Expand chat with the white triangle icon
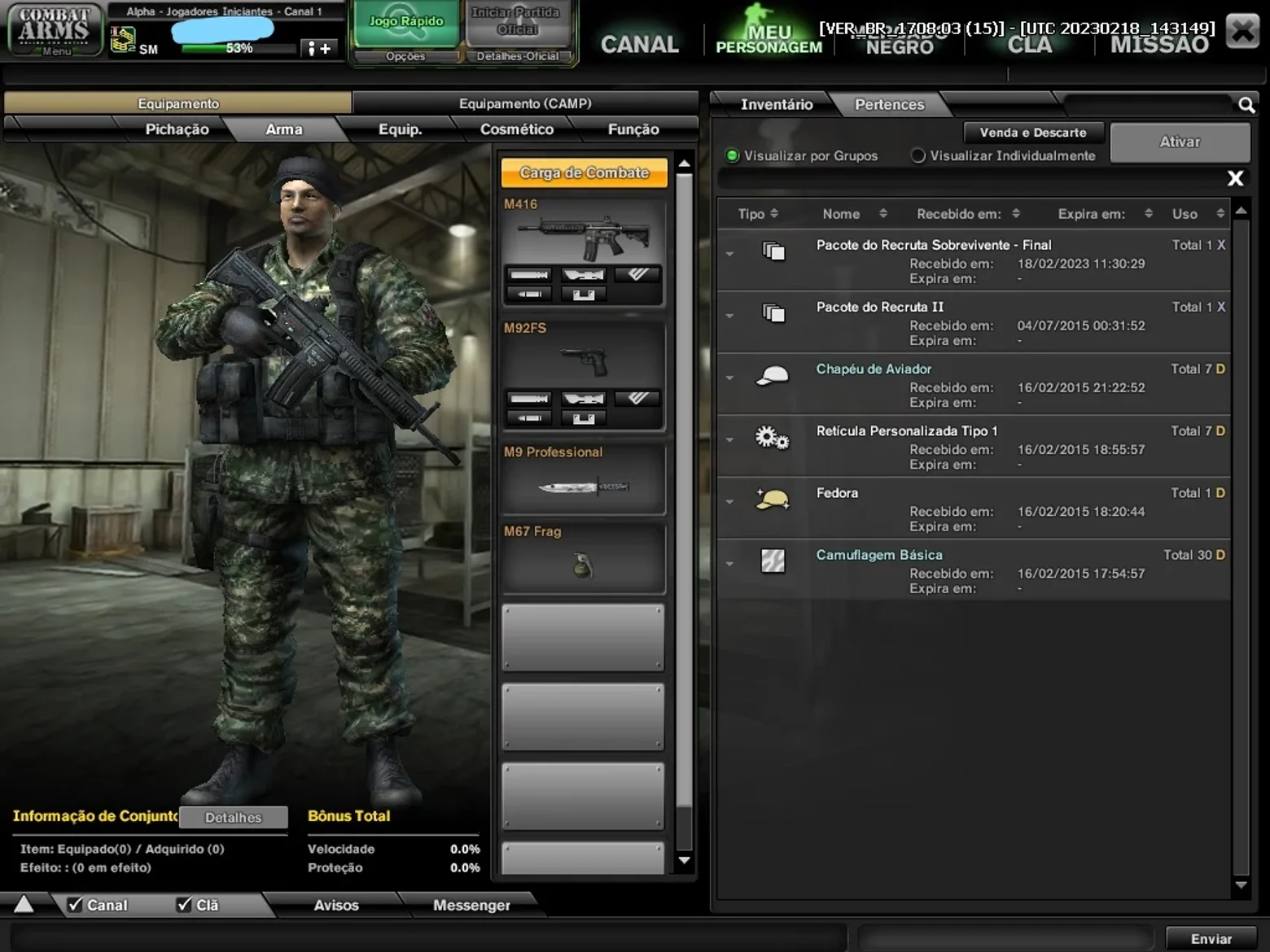 click(x=24, y=904)
